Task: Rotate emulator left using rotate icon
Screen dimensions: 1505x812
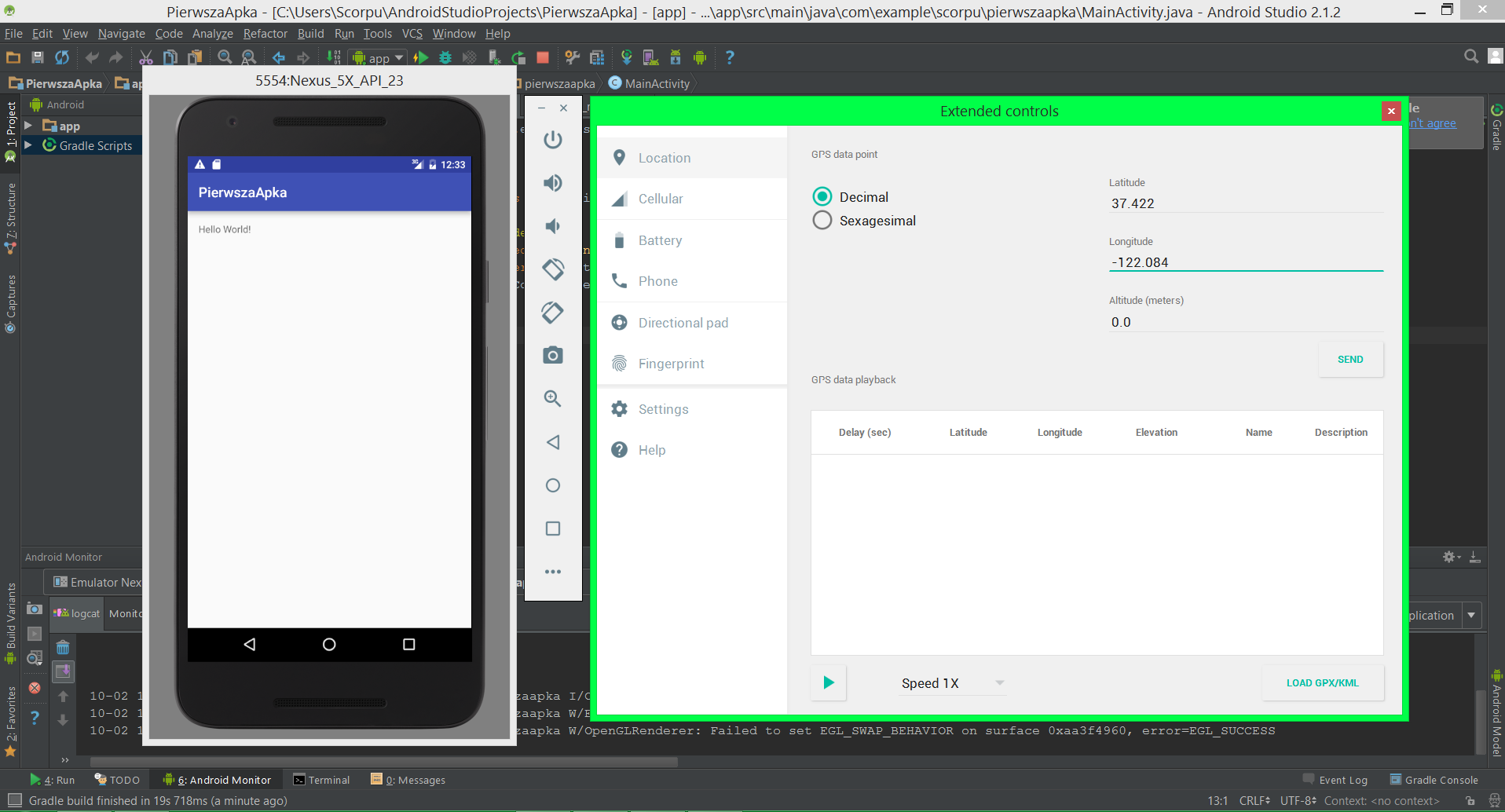Action: pos(553,269)
